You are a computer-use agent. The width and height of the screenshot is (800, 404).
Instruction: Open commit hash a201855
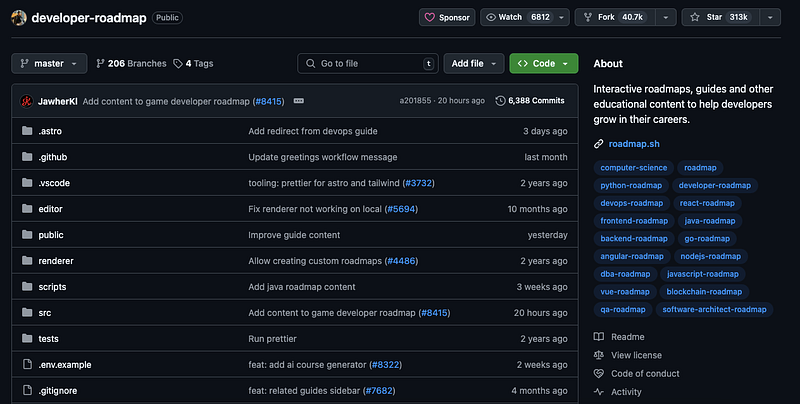point(415,100)
